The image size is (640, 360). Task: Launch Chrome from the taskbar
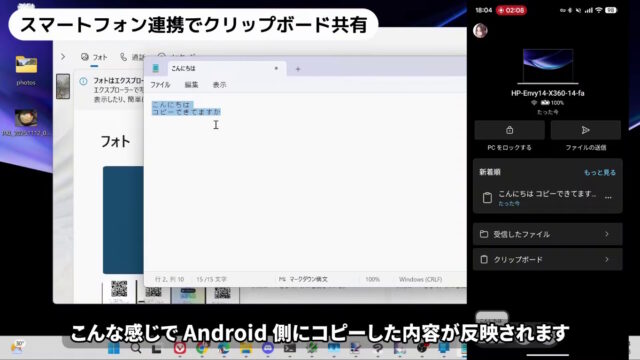(x=202, y=348)
